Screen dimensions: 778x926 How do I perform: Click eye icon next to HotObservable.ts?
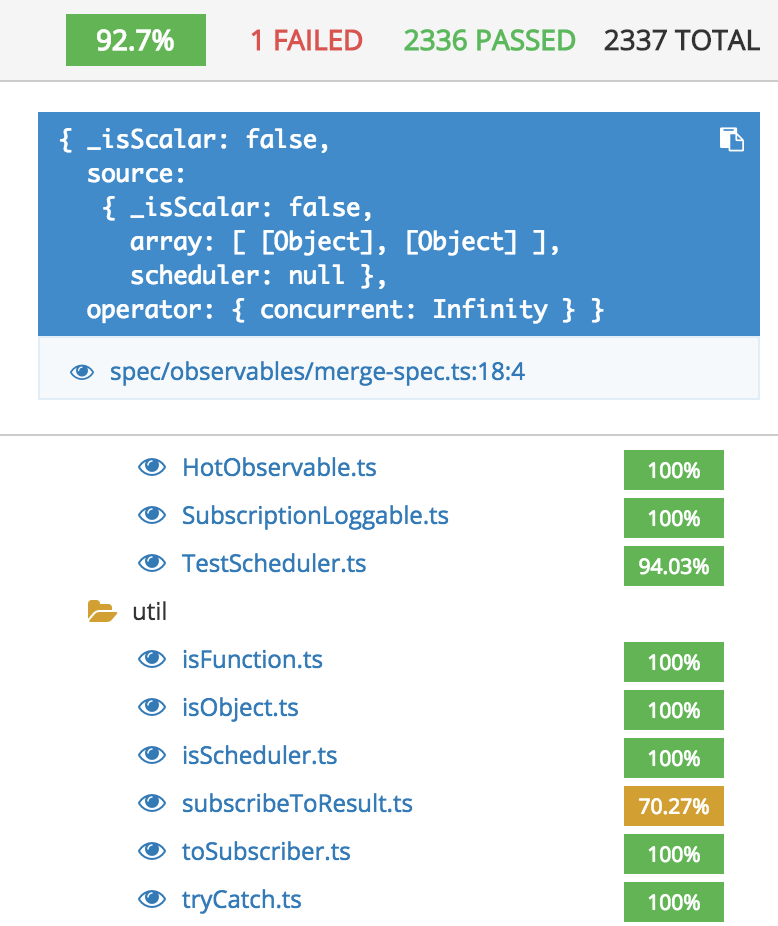pos(152,467)
